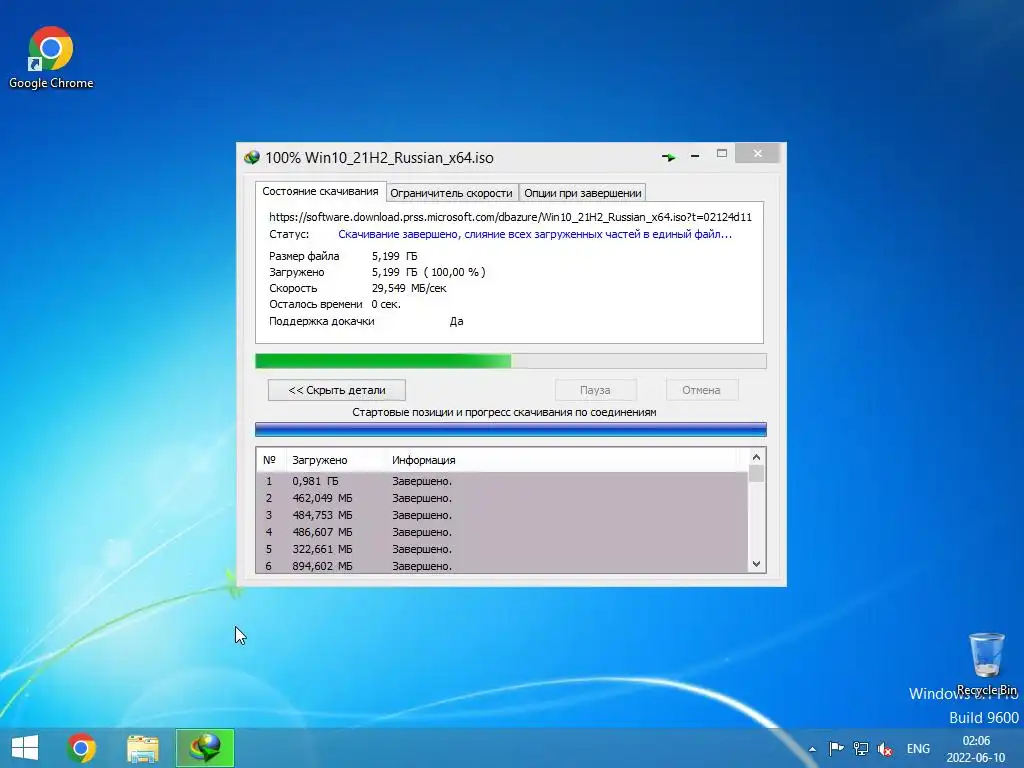Click the connections list scrollbar thumb
Viewport: 1024px width, 768px height.
tap(756, 473)
